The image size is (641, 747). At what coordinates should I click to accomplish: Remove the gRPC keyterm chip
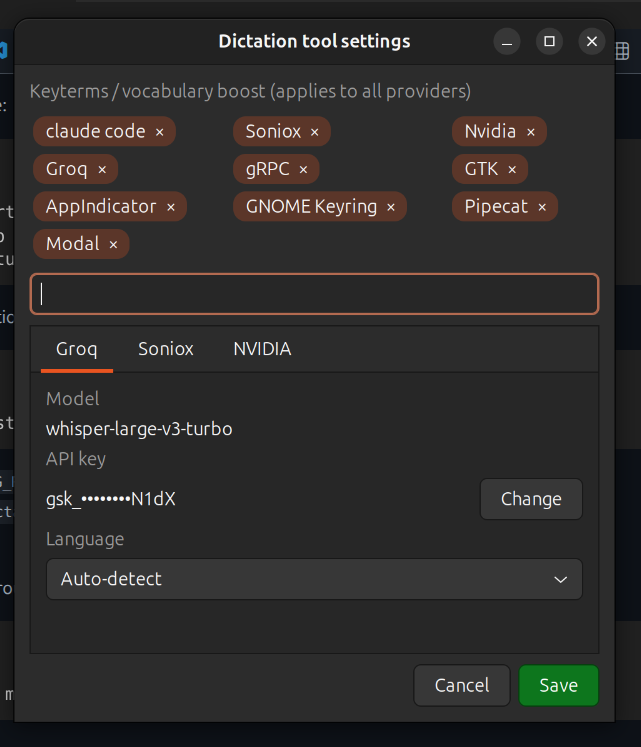point(304,170)
